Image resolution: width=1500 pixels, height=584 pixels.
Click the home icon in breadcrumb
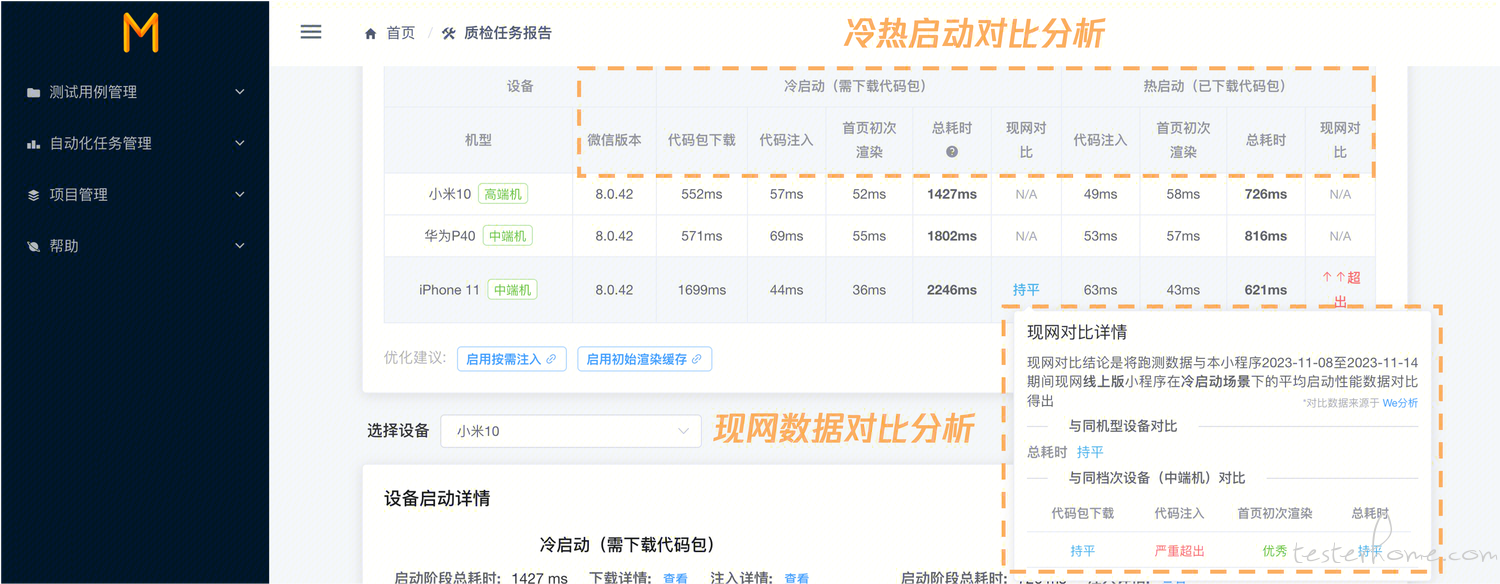click(371, 33)
